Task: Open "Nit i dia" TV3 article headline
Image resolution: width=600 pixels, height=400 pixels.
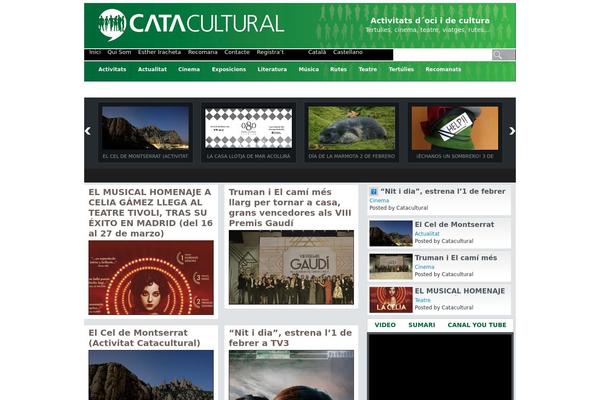Action: (290, 338)
